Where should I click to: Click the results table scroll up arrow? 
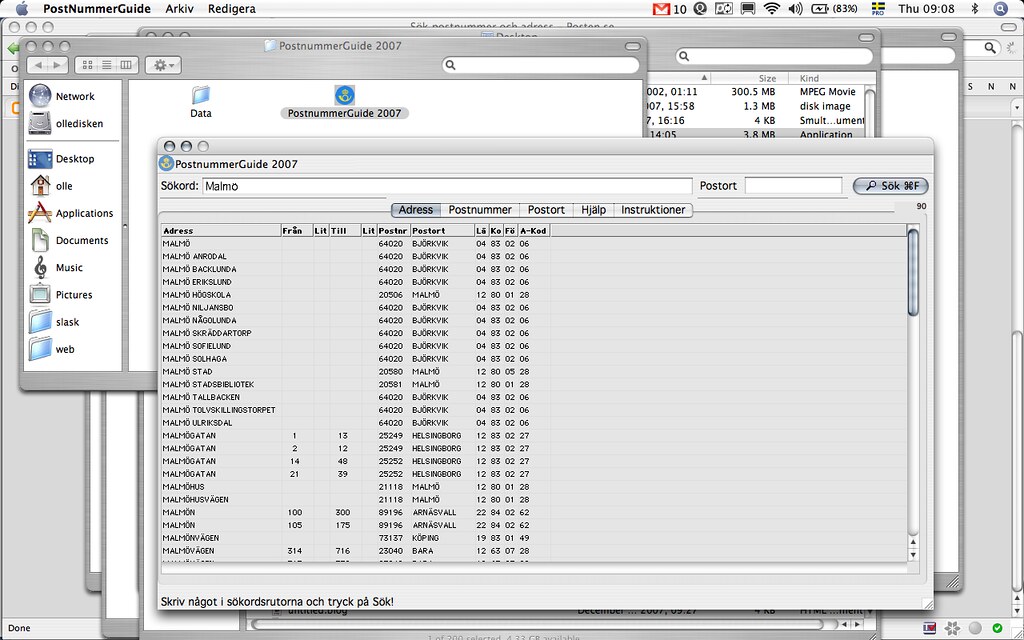pos(913,542)
